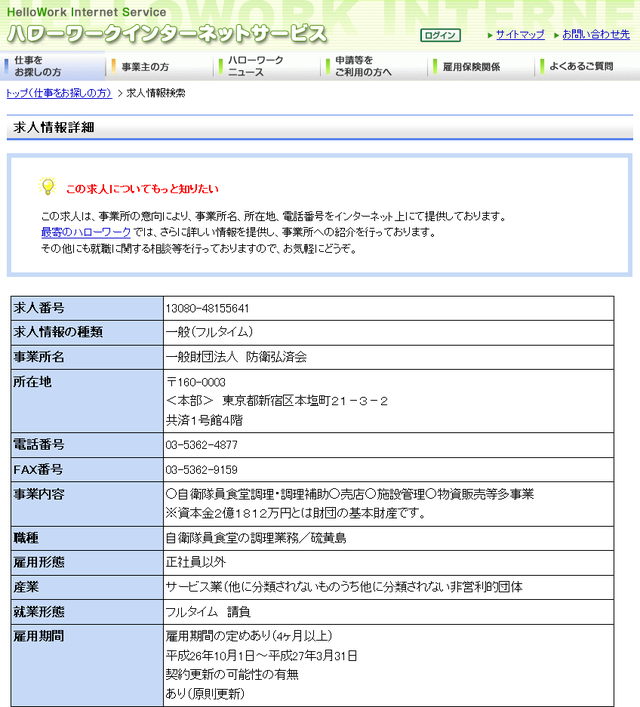Go to トップ(仕事をお探しの方) breadcrumb link
This screenshot has width=640, height=707.
tap(59, 93)
